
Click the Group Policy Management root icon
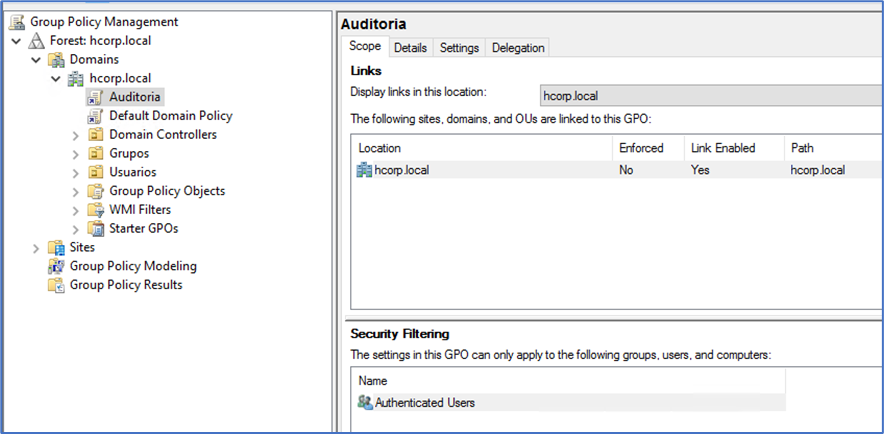tap(17, 22)
